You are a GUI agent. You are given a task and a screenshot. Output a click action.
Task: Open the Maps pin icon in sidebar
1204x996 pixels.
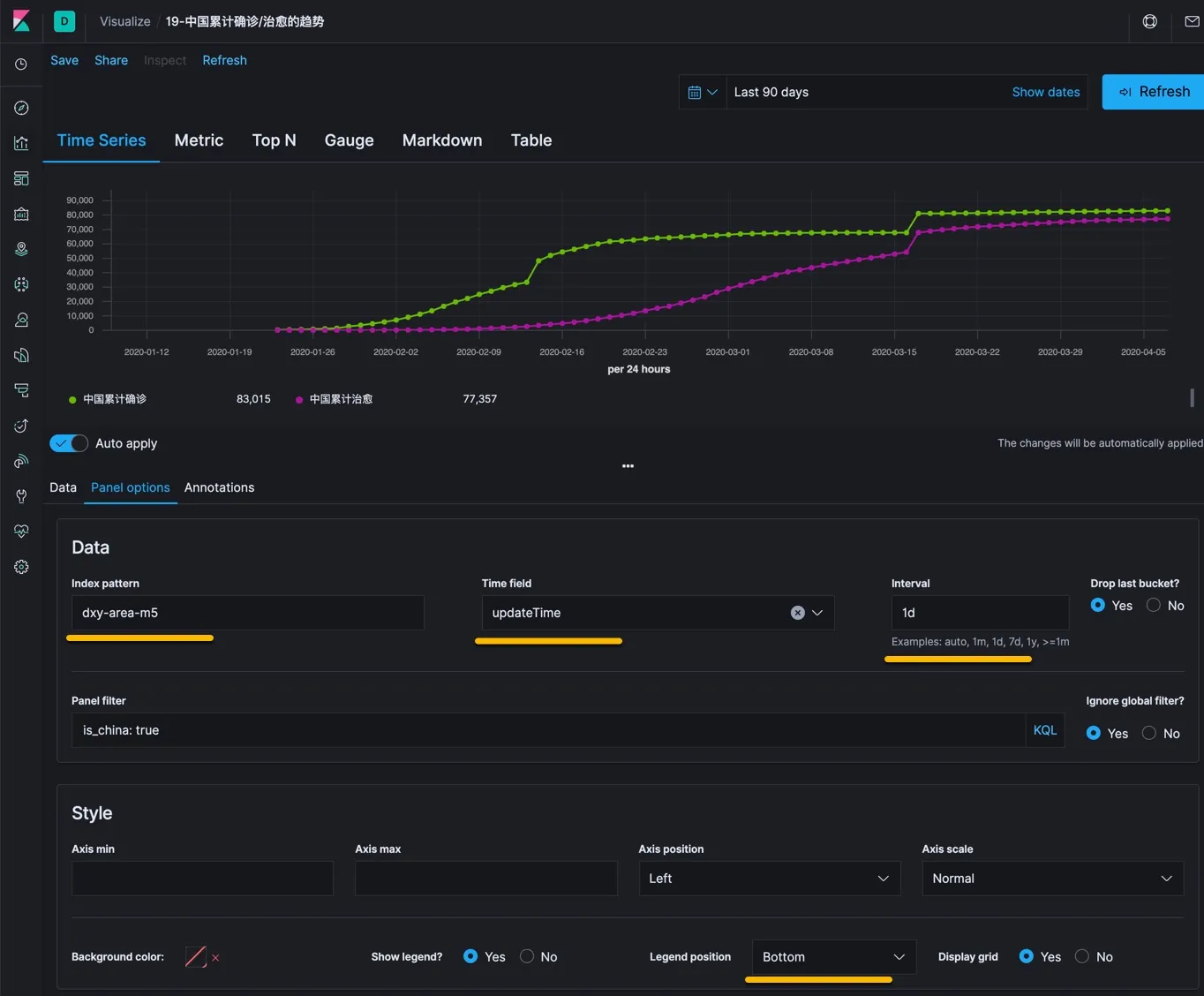(x=21, y=249)
